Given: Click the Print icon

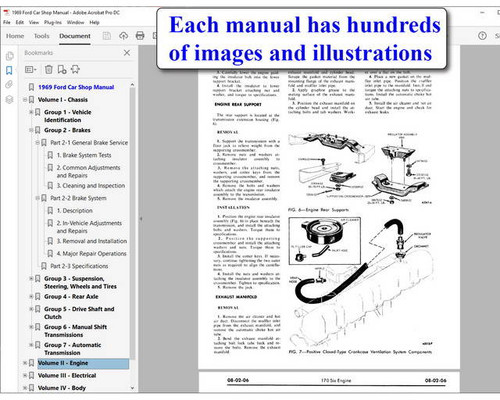Looking at the screenshot, I should 140,36.
